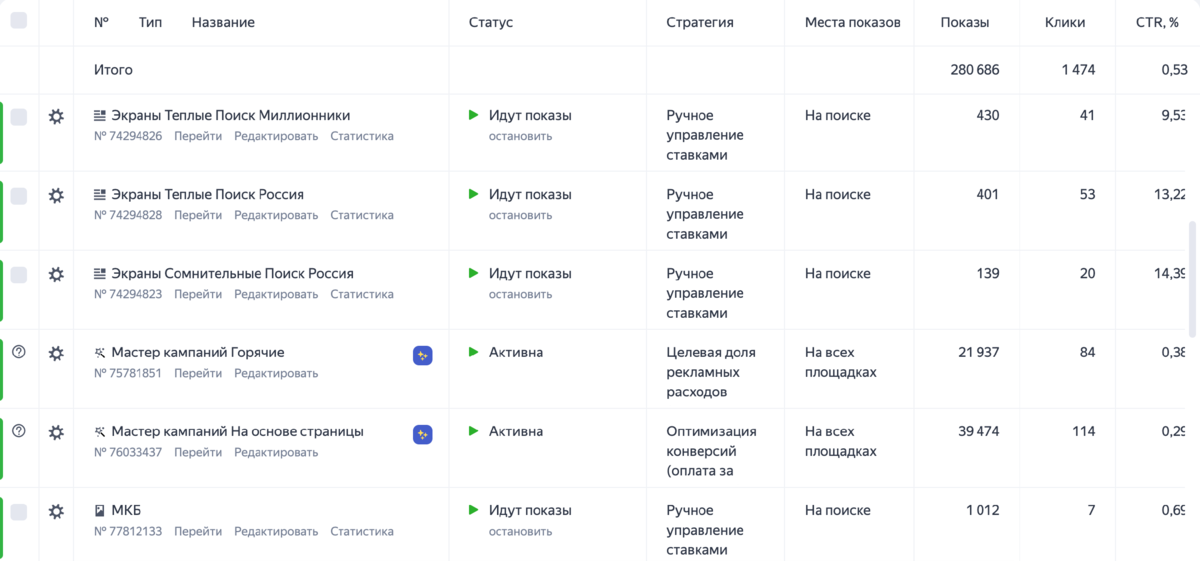The image size is (1200, 561).
Task: Click type icon of МКБ campaign
Action: click(x=100, y=511)
